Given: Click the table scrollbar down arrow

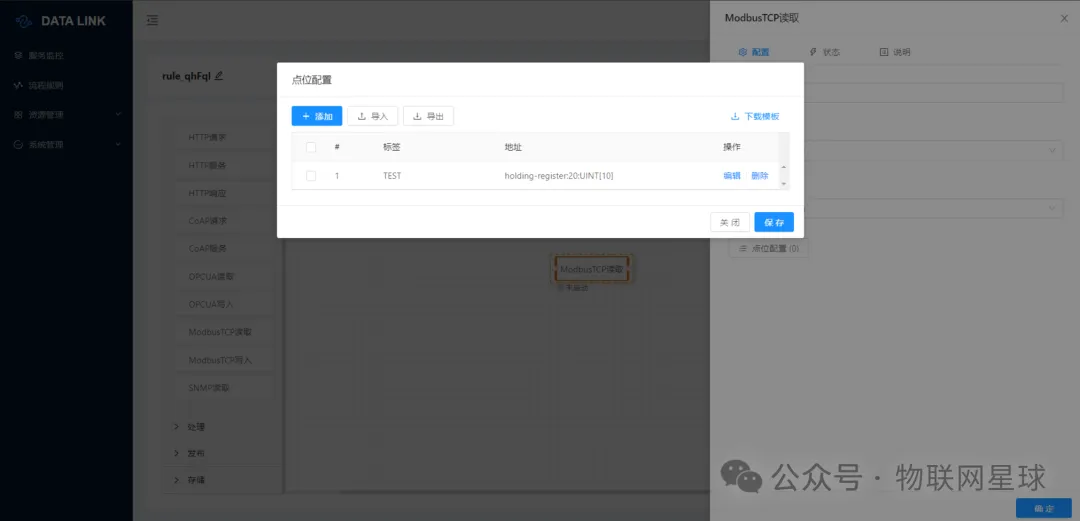Looking at the screenshot, I should [x=783, y=184].
